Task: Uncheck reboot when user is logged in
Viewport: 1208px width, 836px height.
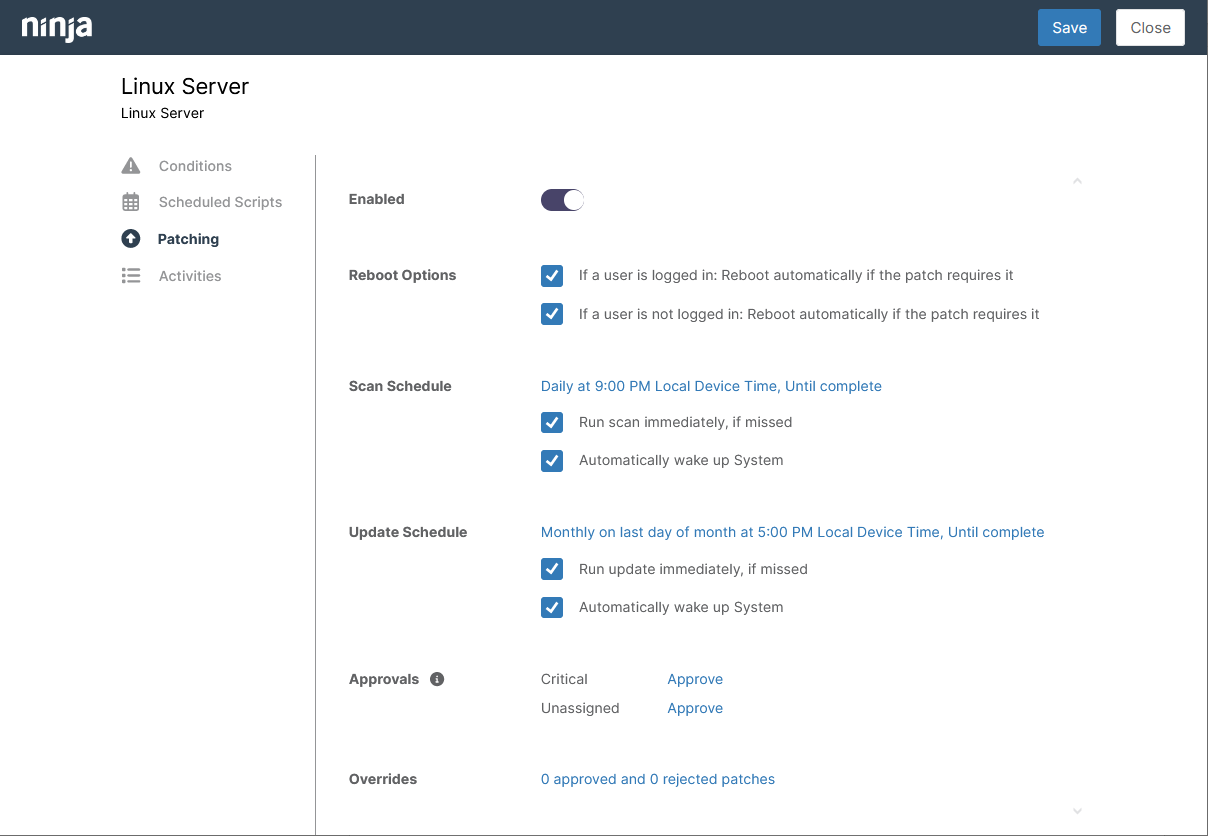Action: (552, 275)
